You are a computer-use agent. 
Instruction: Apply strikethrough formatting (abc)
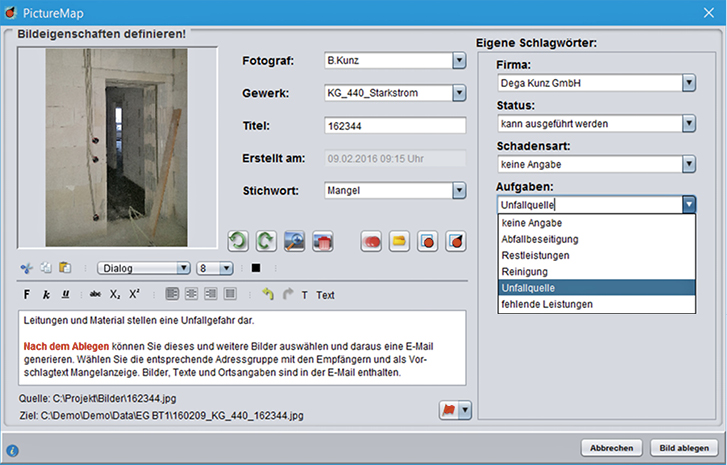point(95,294)
